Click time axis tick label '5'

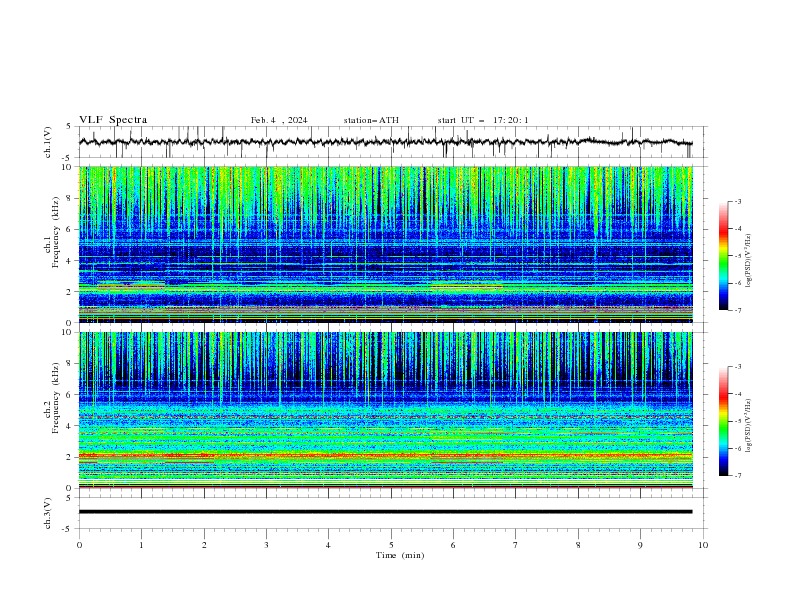coord(391,545)
